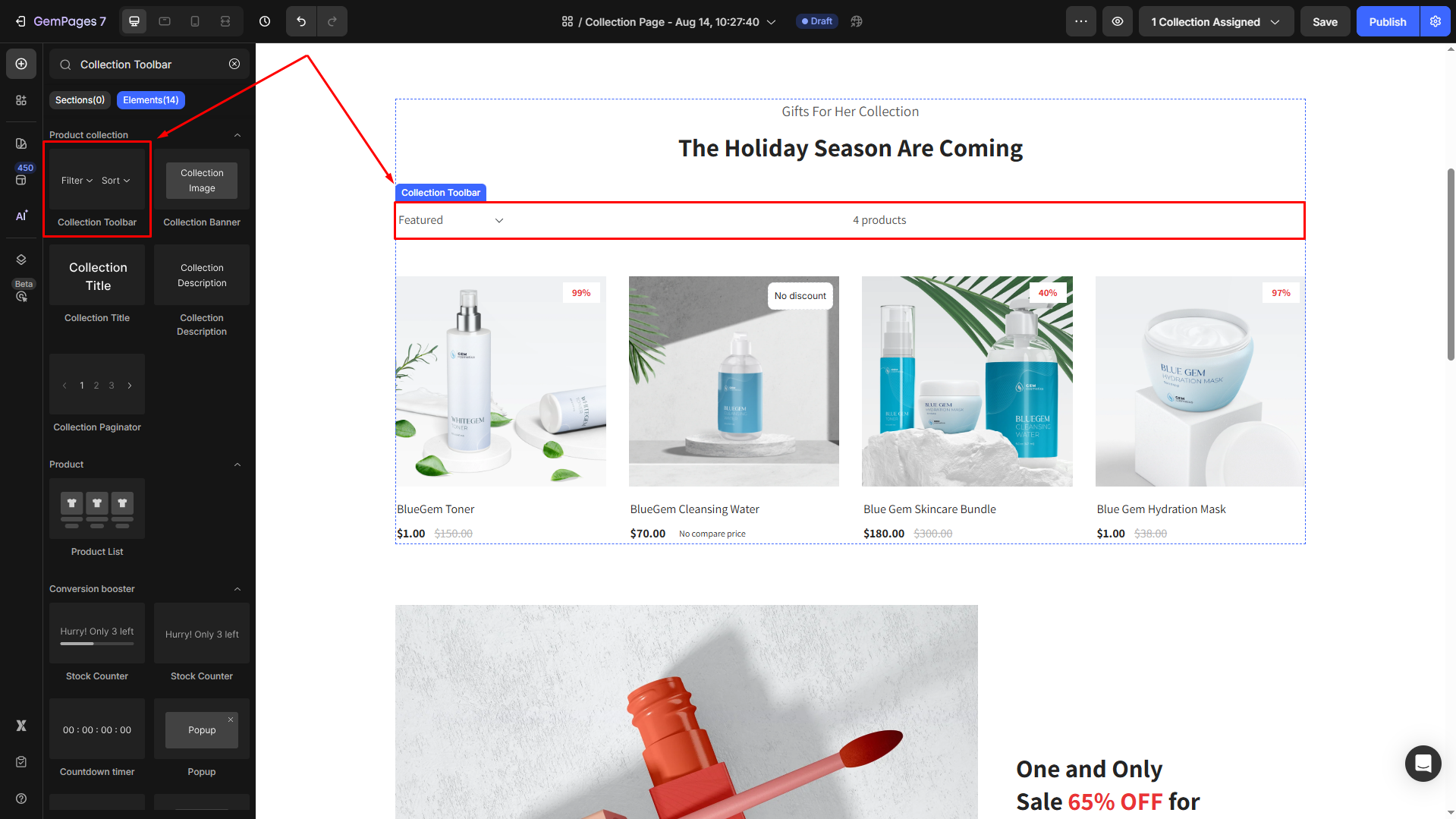This screenshot has width=1456, height=819.
Task: Open the page settings gear icon
Action: click(x=1436, y=21)
